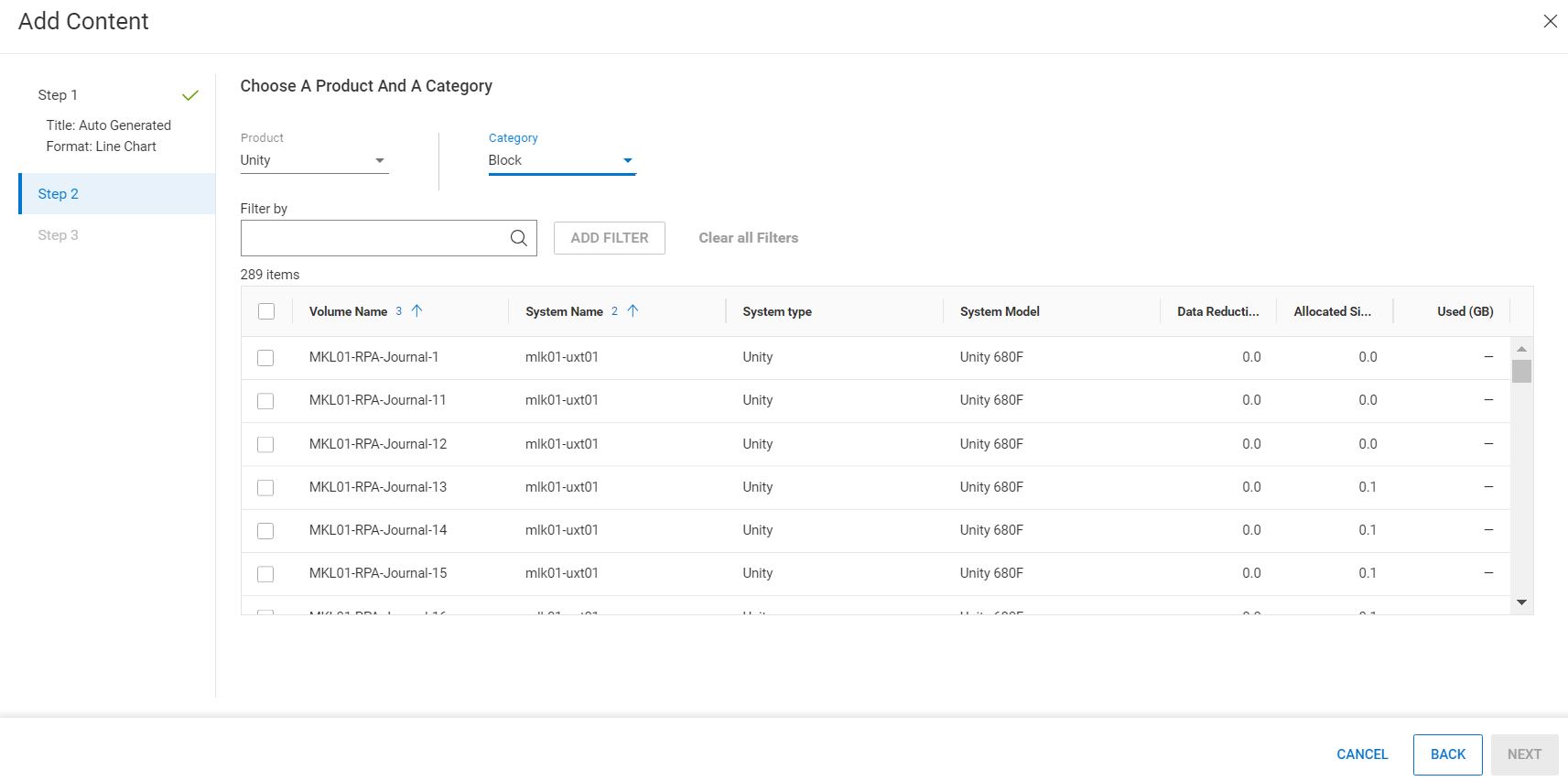The height and width of the screenshot is (781, 1568).
Task: Click the table's vertical scrollbar thumb
Action: (1521, 371)
